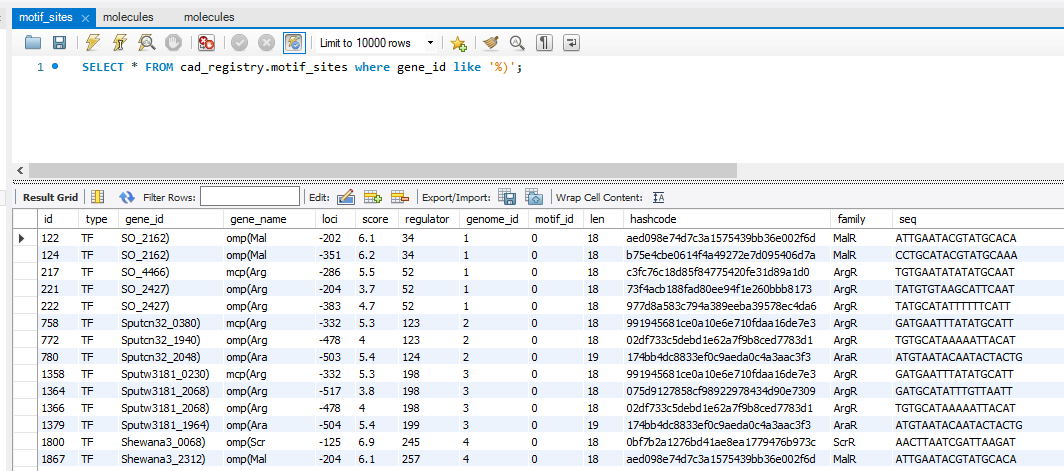The width and height of the screenshot is (1064, 471).
Task: Click the hashcode column header
Action: coord(651,219)
